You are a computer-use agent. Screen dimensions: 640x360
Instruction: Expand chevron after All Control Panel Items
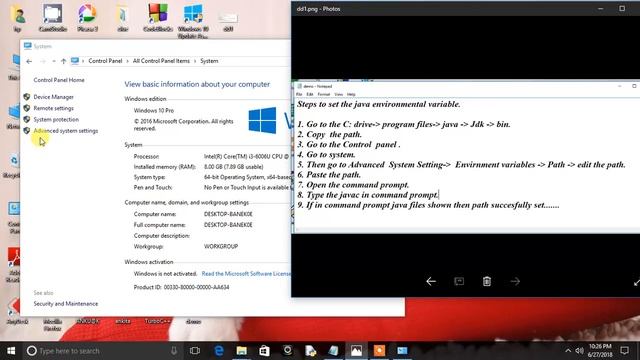tap(195, 61)
